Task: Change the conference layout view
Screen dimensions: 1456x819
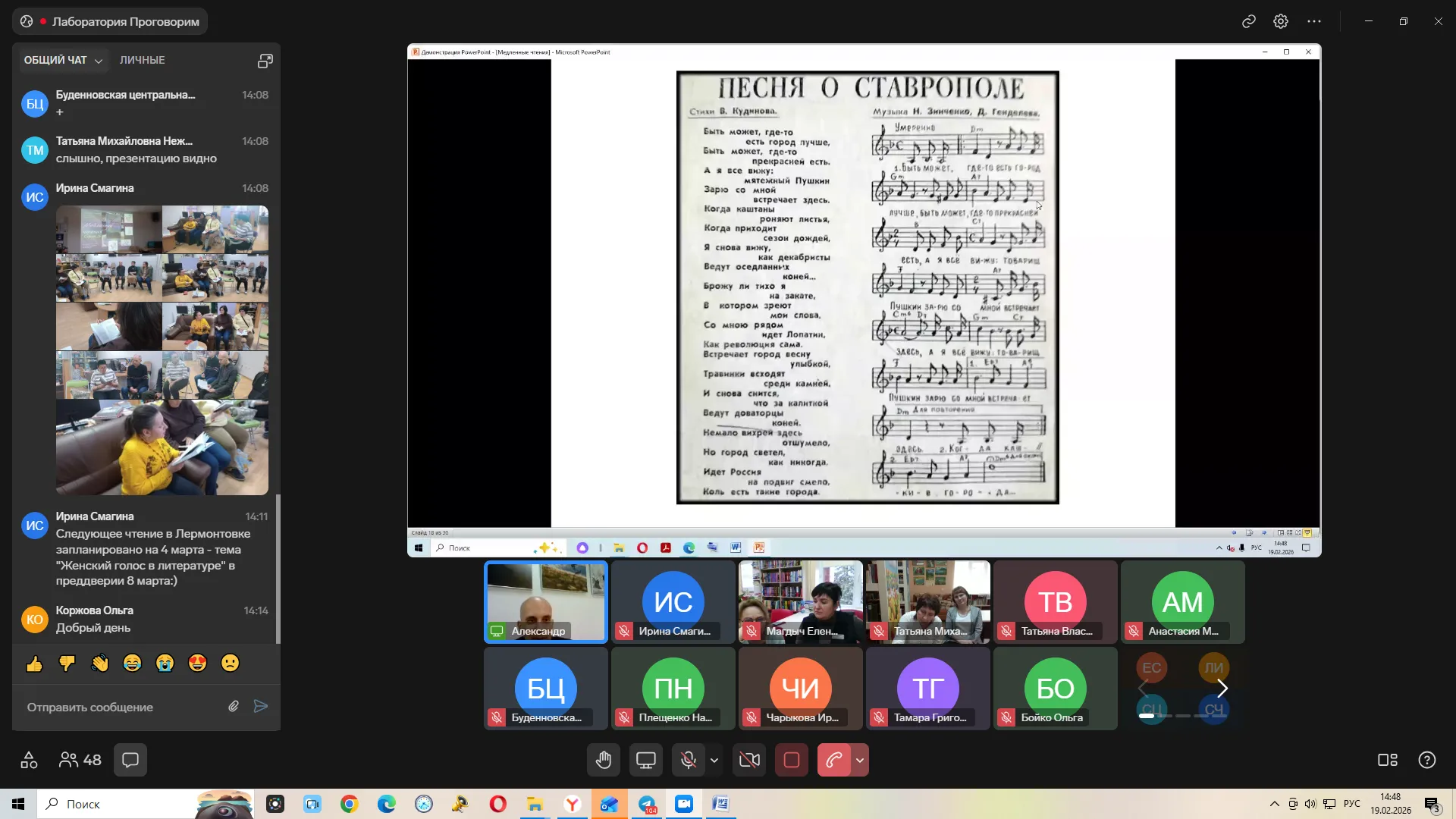Action: 1388,760
